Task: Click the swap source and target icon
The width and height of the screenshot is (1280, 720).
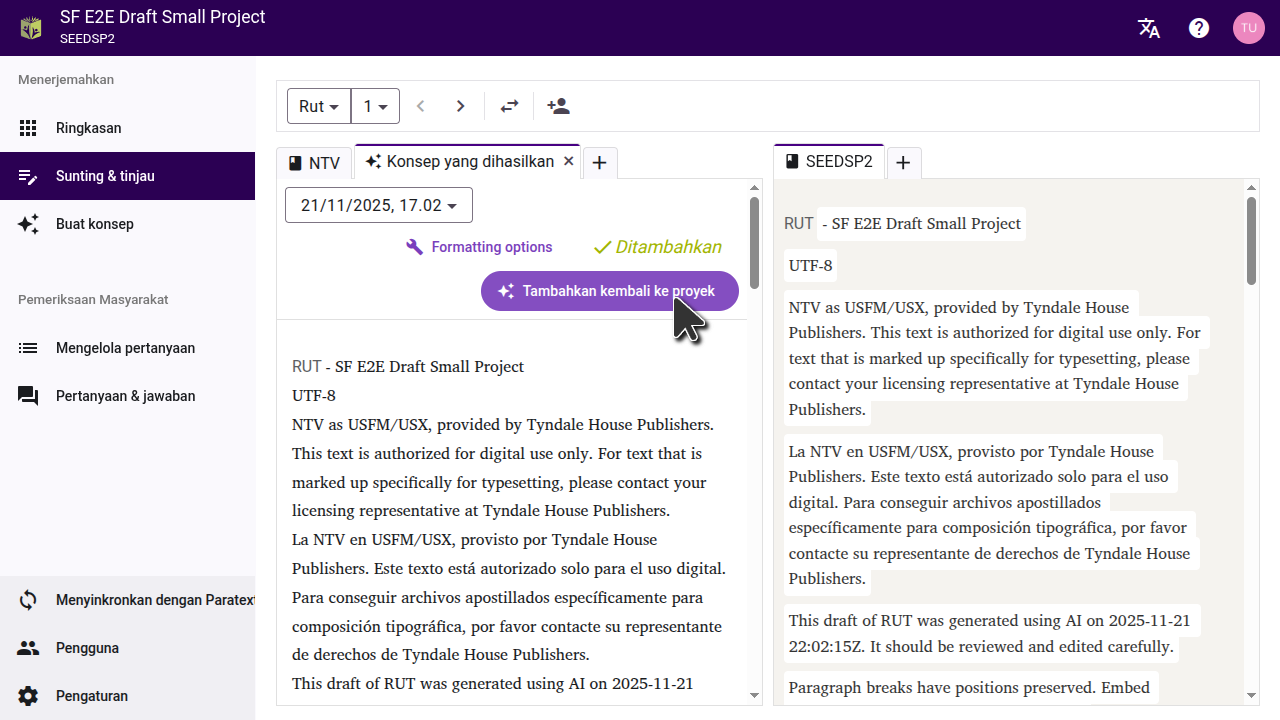Action: (510, 106)
